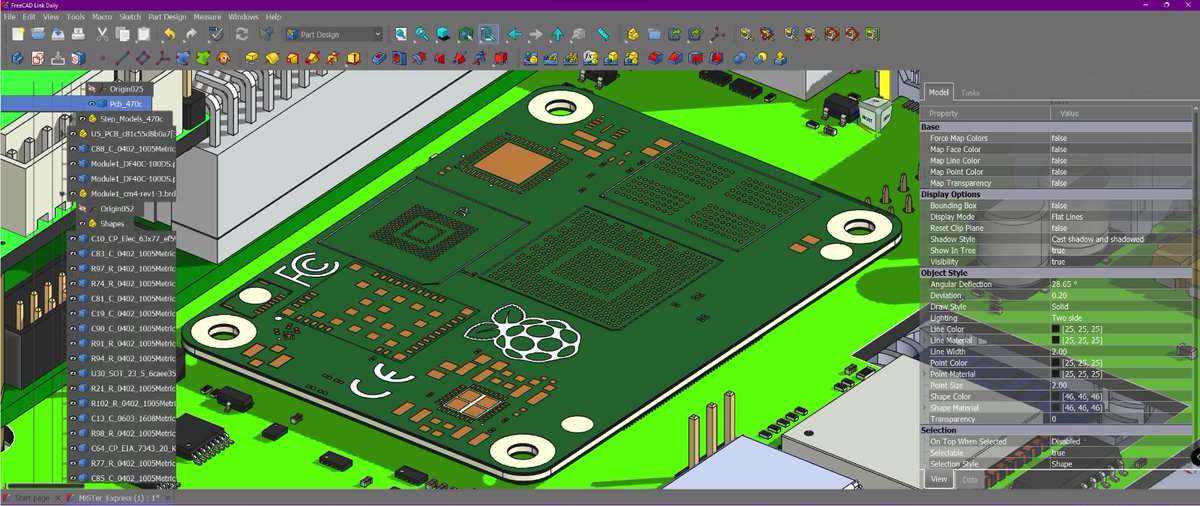The height and width of the screenshot is (506, 1200).
Task: Open the File menu
Action: 9,17
